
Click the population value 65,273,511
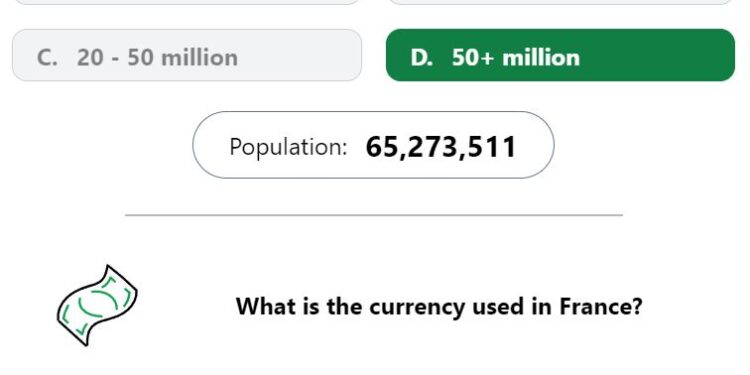point(441,147)
